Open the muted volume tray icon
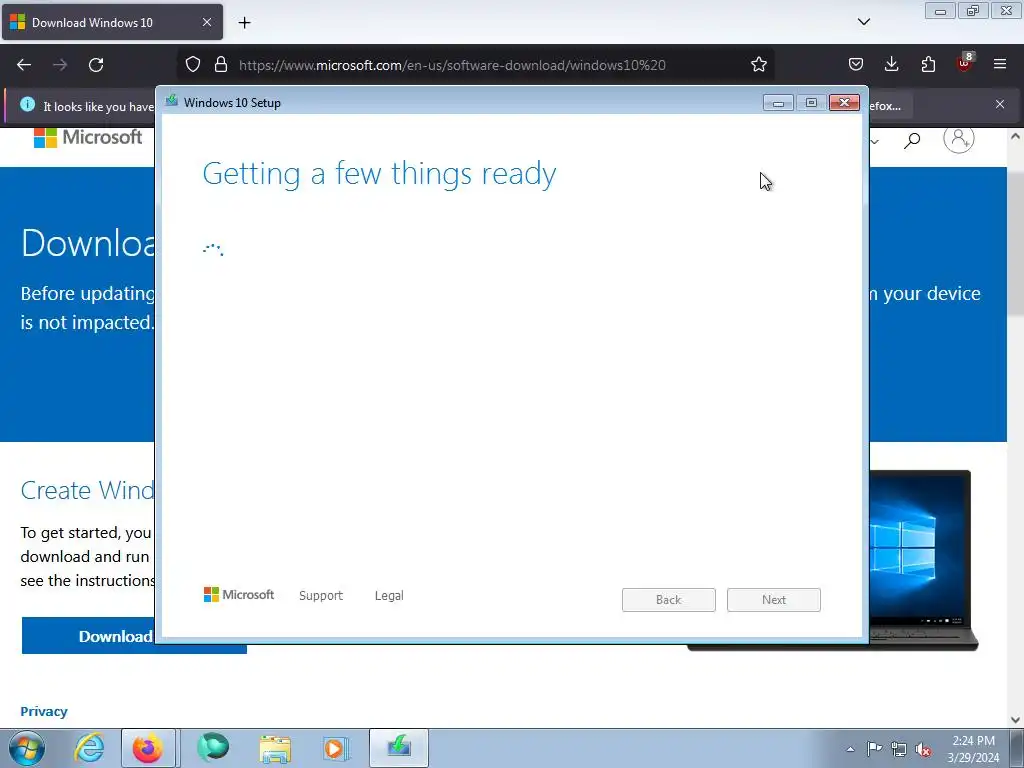 (x=923, y=749)
